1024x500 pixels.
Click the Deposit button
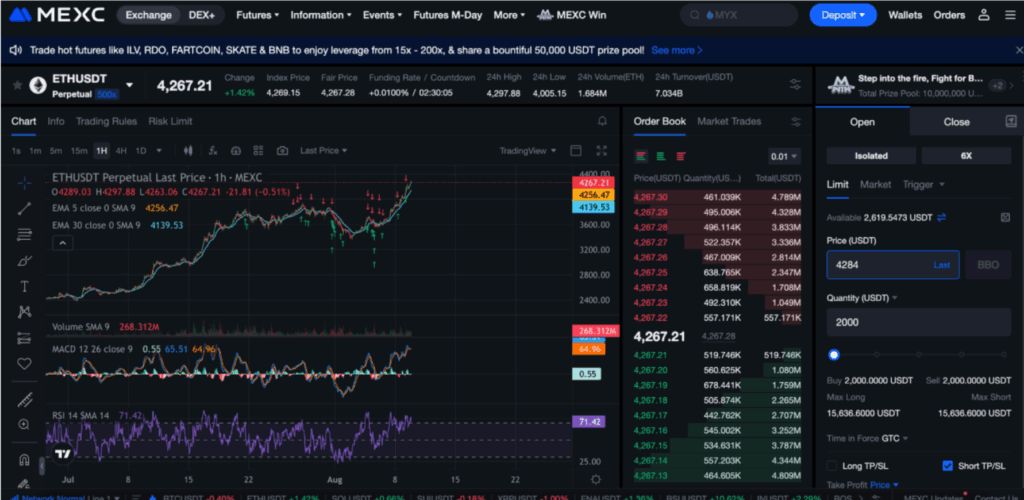tap(842, 15)
